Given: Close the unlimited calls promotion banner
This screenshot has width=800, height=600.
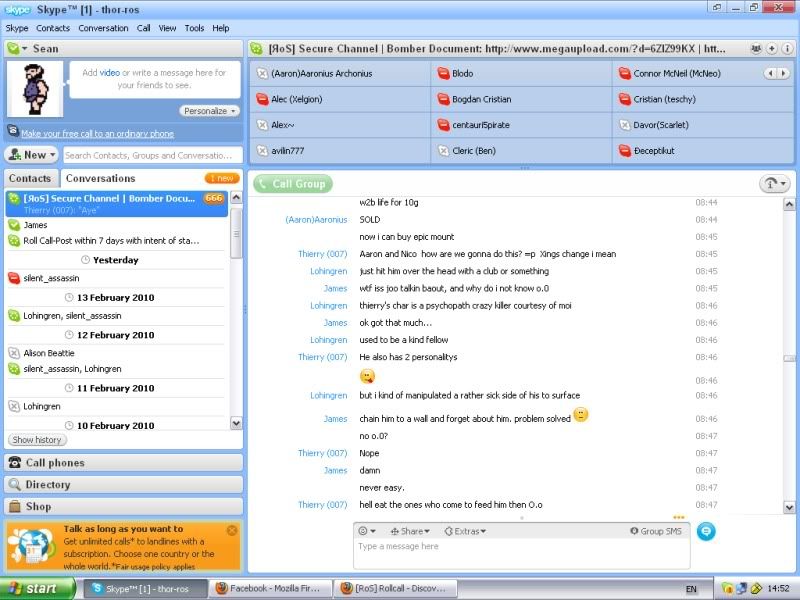Looking at the screenshot, I should 232,530.
